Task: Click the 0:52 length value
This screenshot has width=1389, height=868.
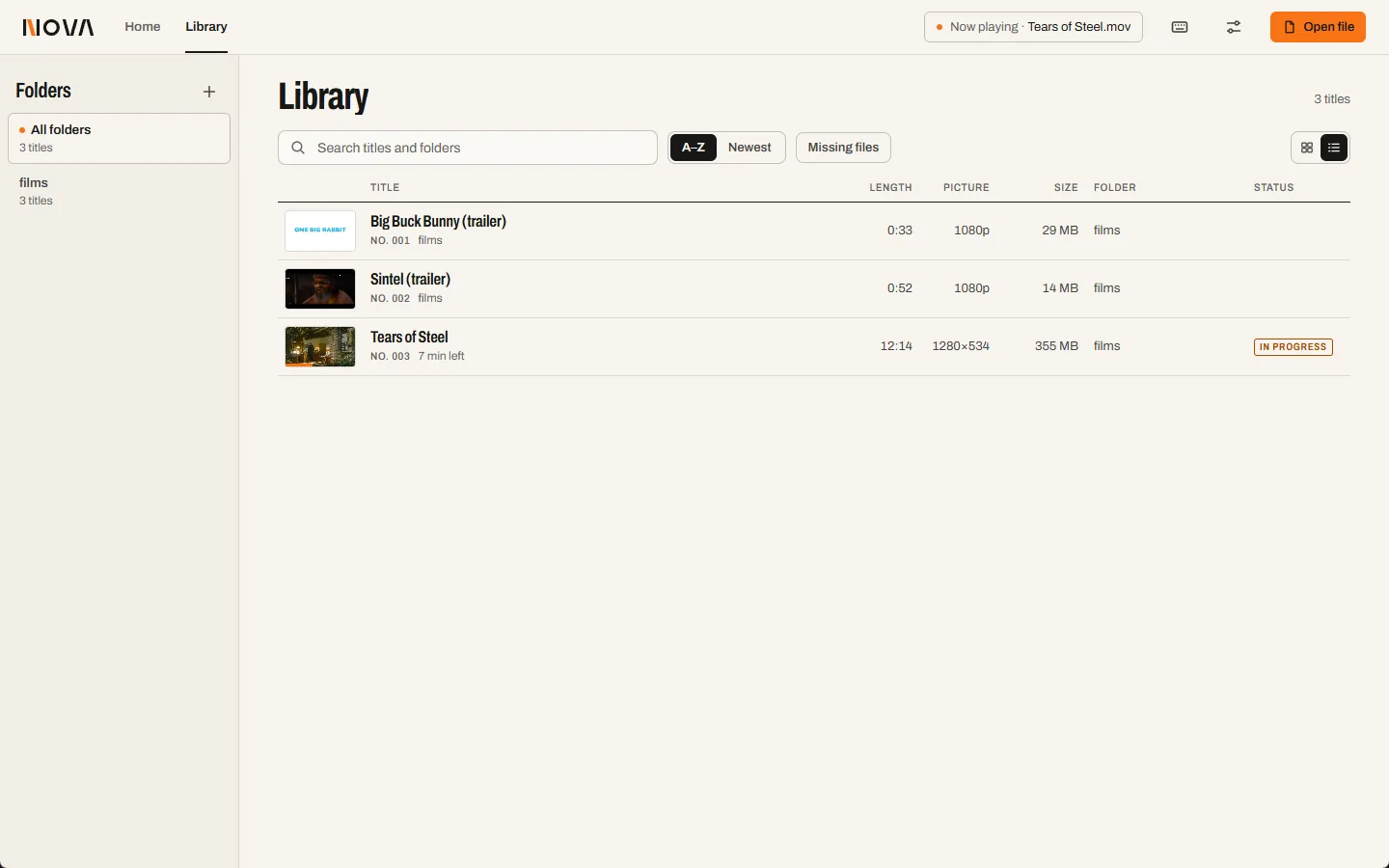Action: [x=900, y=288]
